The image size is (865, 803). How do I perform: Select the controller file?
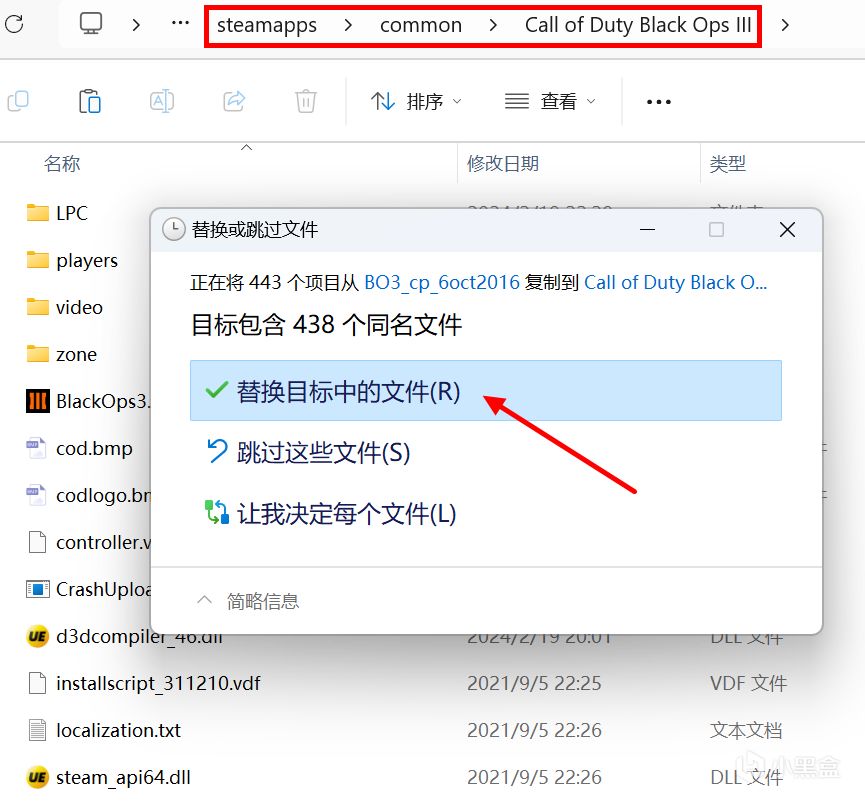[x=88, y=542]
